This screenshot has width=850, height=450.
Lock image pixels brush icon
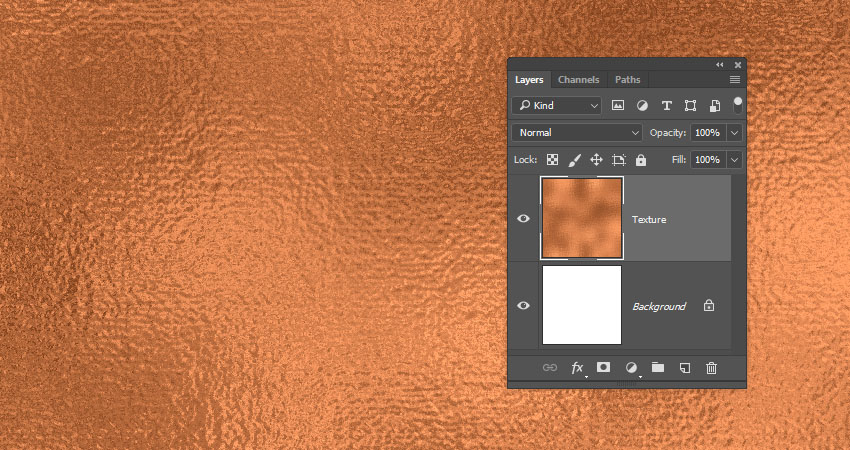574,160
